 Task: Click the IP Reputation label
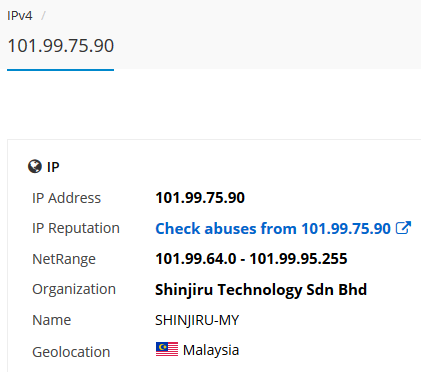pos(76,228)
